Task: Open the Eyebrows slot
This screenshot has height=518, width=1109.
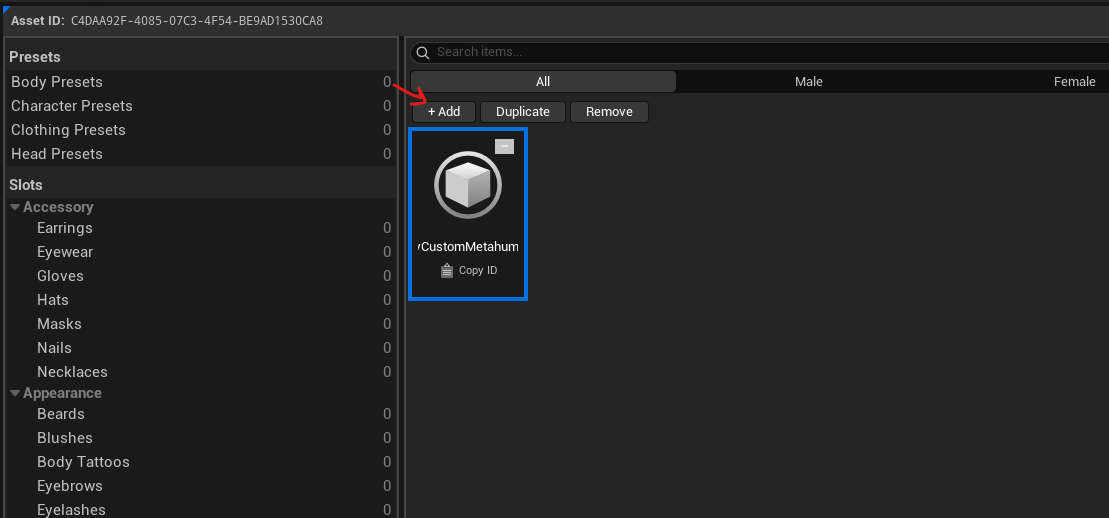Action: click(x=201, y=486)
